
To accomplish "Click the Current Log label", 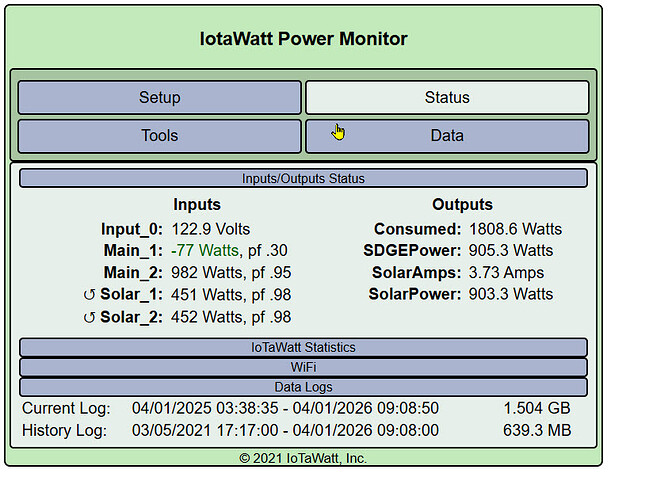I will coord(66,409).
